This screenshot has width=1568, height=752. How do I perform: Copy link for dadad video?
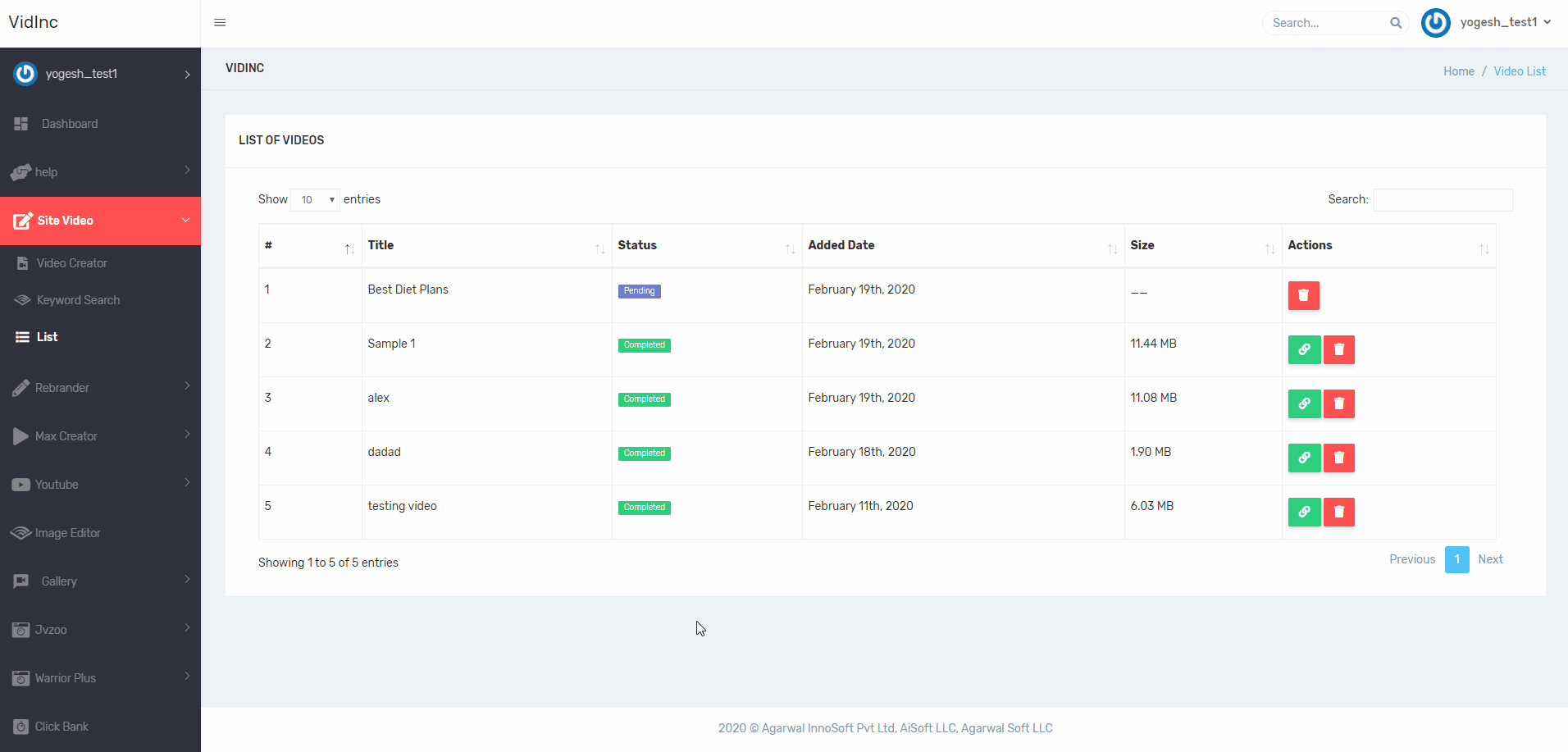[1304, 458]
